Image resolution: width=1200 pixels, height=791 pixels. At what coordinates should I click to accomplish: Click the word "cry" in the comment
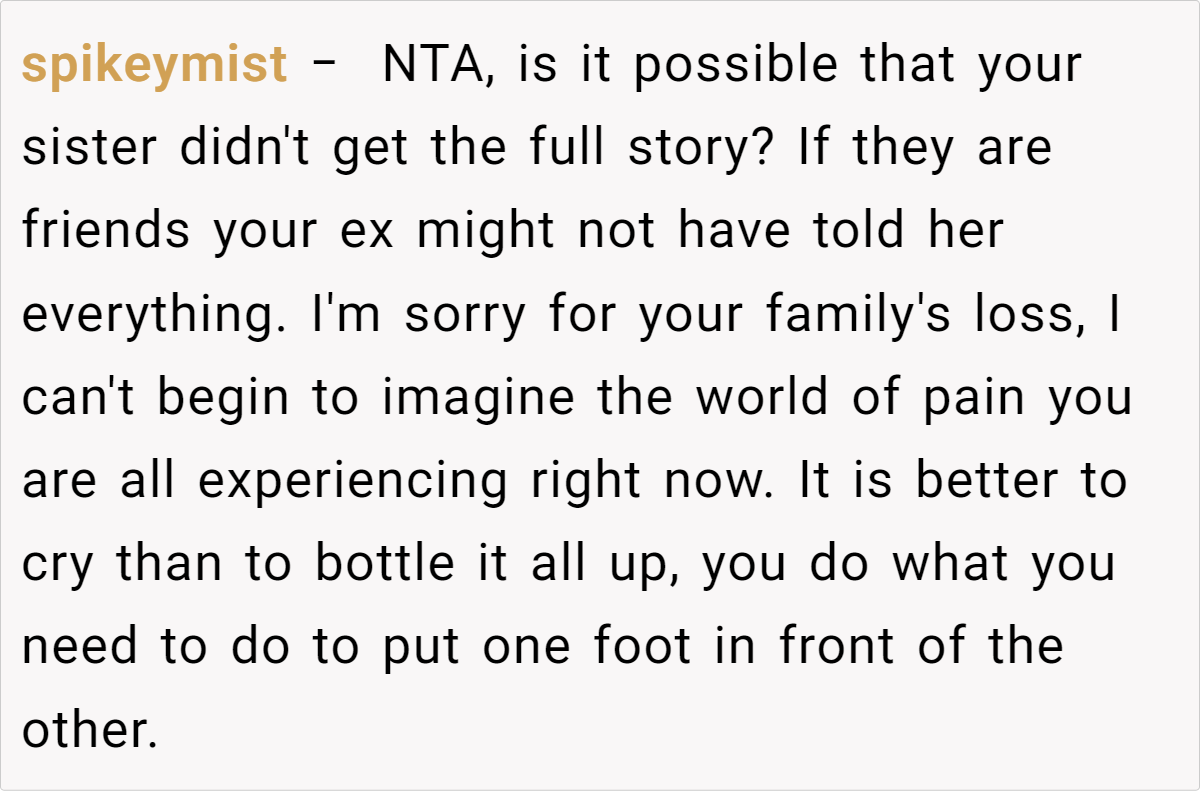click(61, 564)
